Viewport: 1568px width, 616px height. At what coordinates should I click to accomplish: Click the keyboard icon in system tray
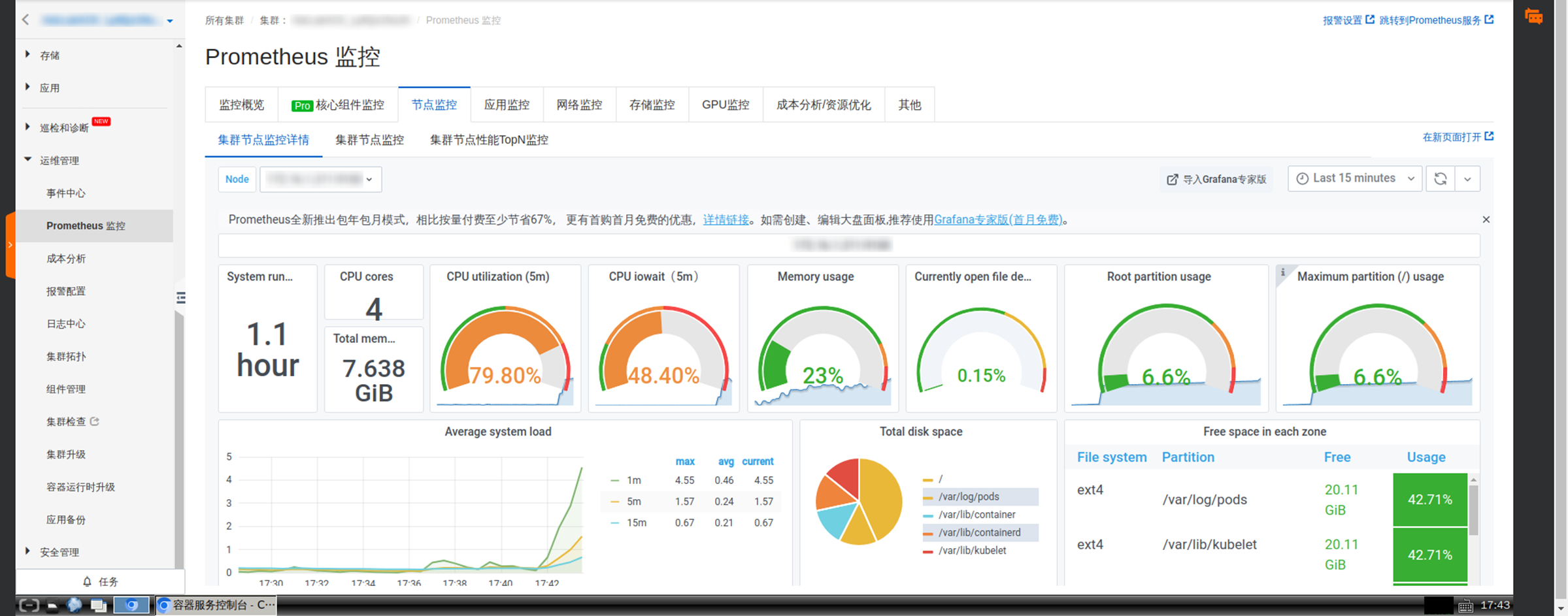coord(1465,606)
